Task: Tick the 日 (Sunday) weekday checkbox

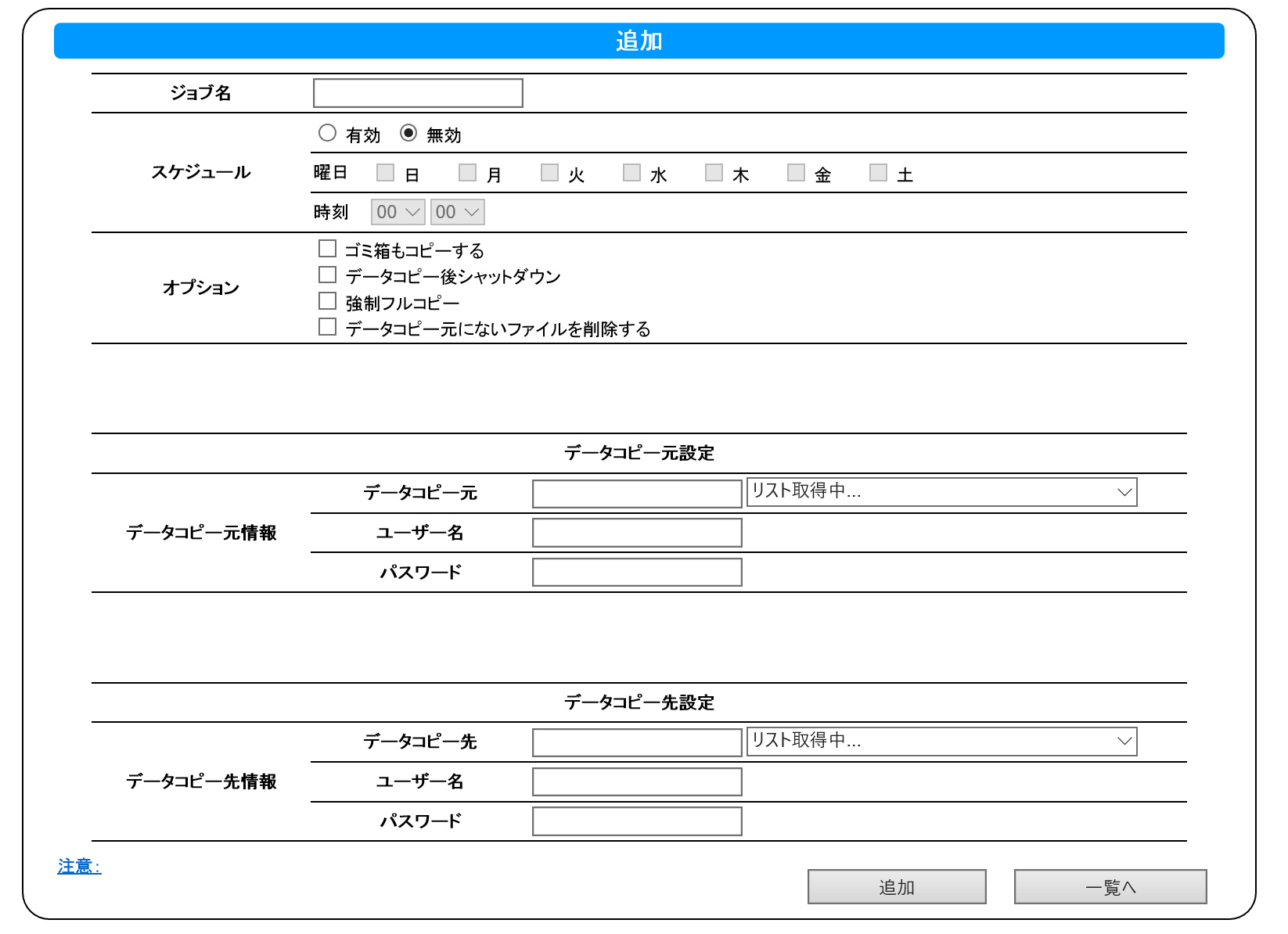Action: [385, 173]
